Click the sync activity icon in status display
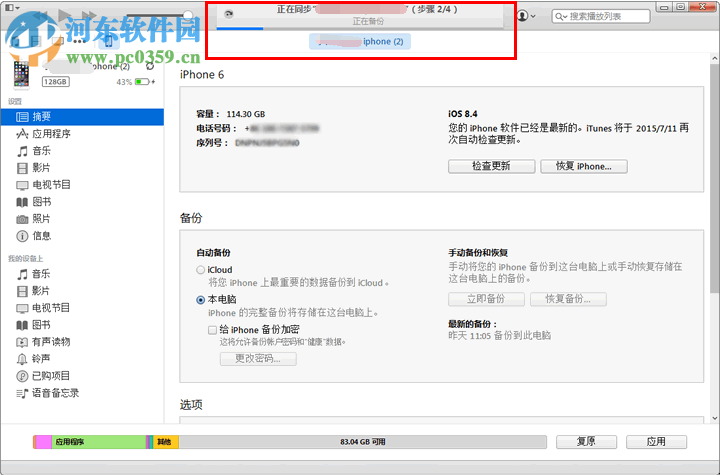Image resolution: width=720 pixels, height=475 pixels. (228, 14)
